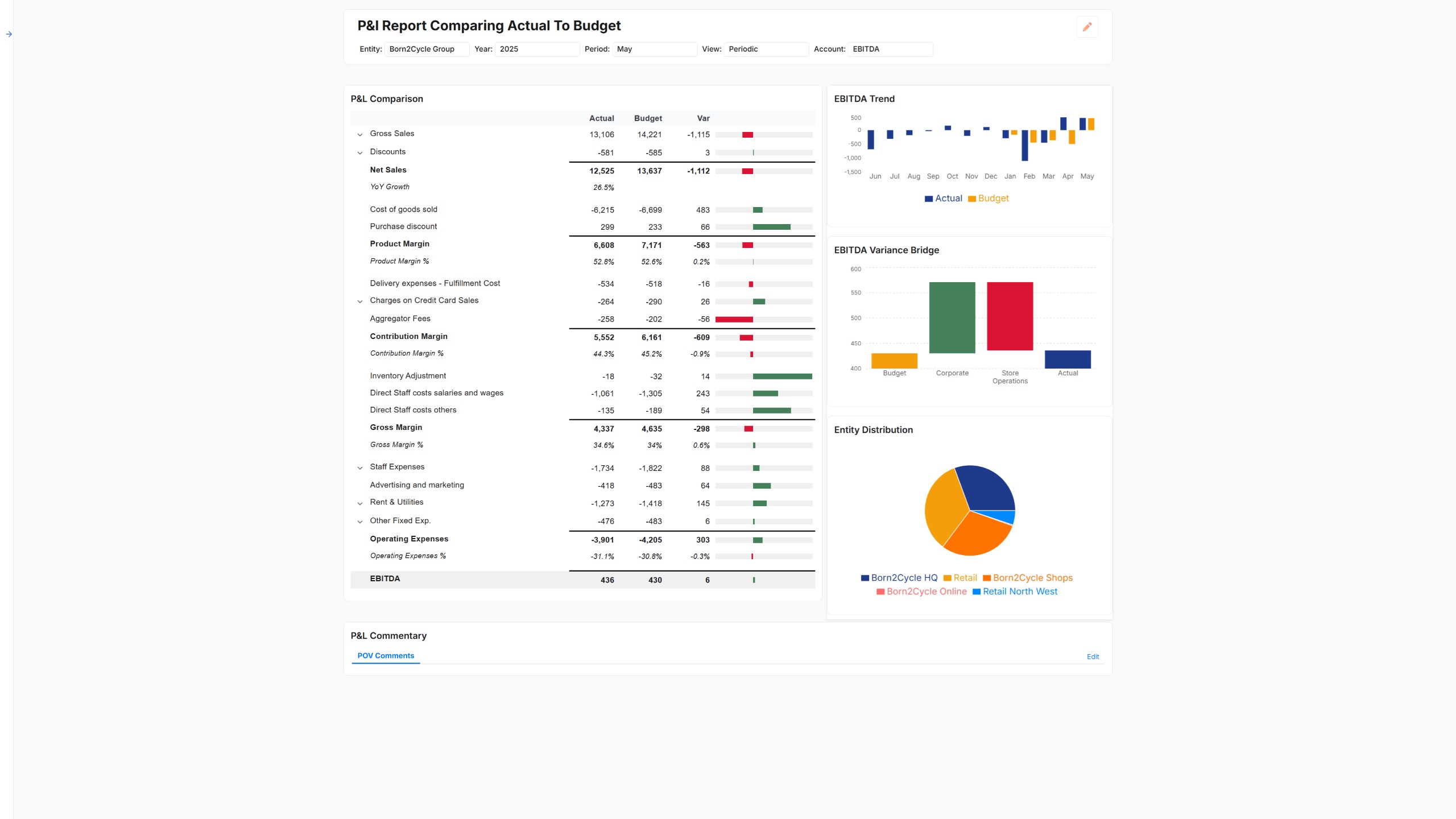Click the arrow icon at left edge
1456x819 pixels.
9,34
